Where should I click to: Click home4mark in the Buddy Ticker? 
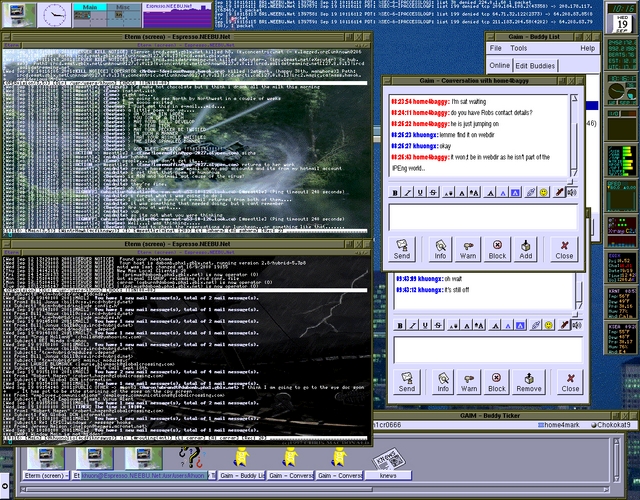pyautogui.click(x=558, y=425)
